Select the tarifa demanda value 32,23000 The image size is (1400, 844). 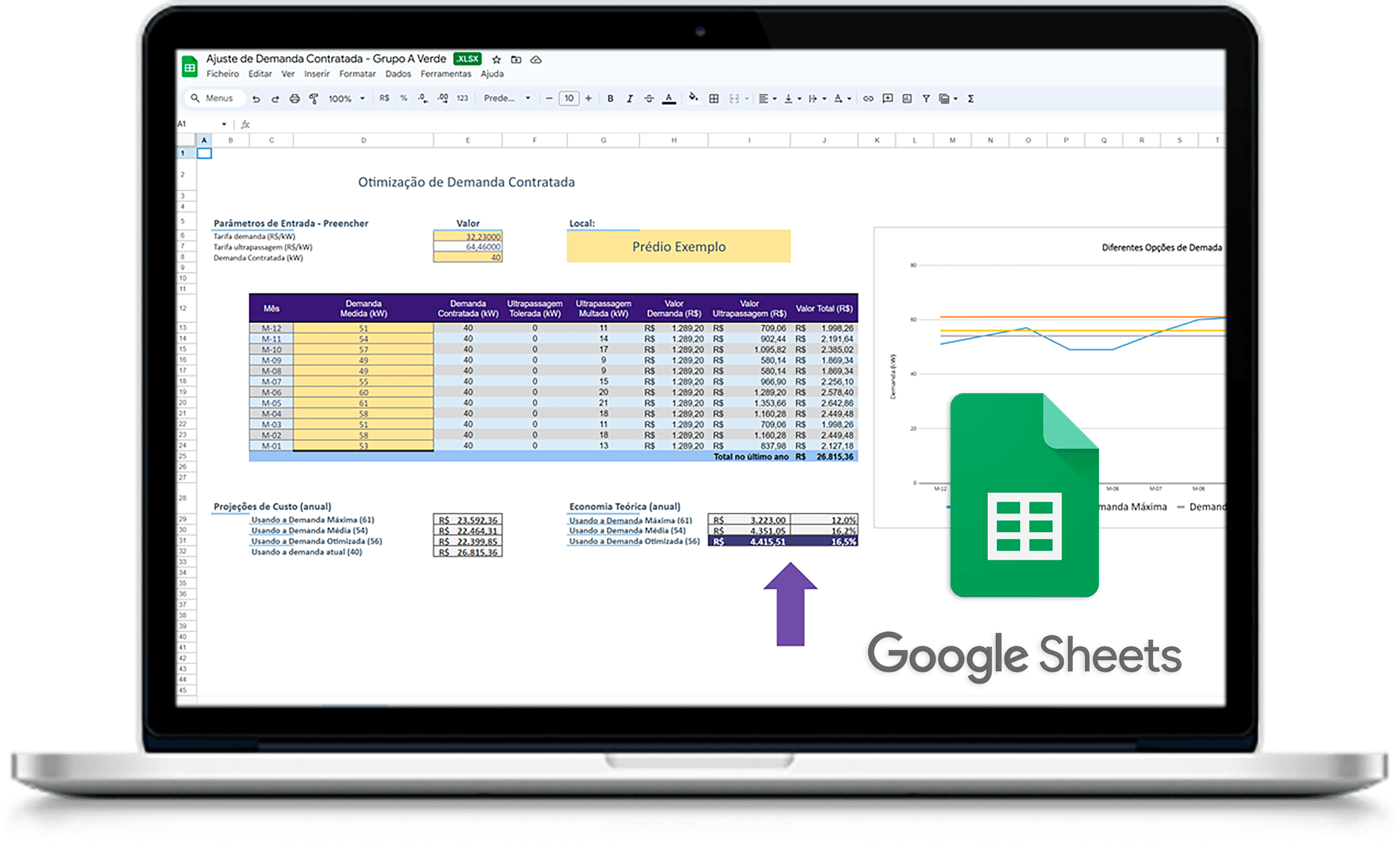click(468, 237)
